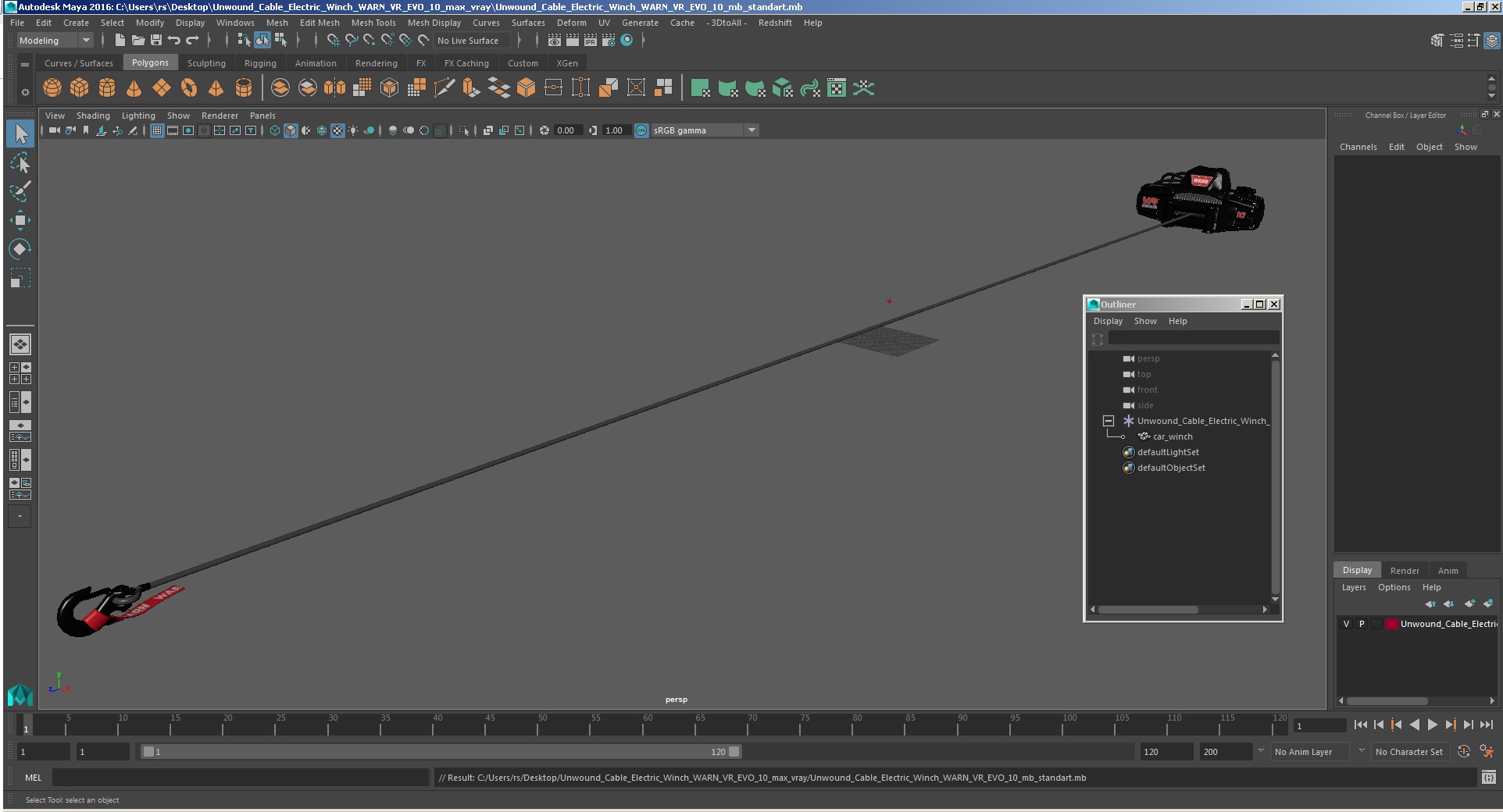Open the Modeling menu set dropdown
The height and width of the screenshot is (812, 1503).
(55, 41)
